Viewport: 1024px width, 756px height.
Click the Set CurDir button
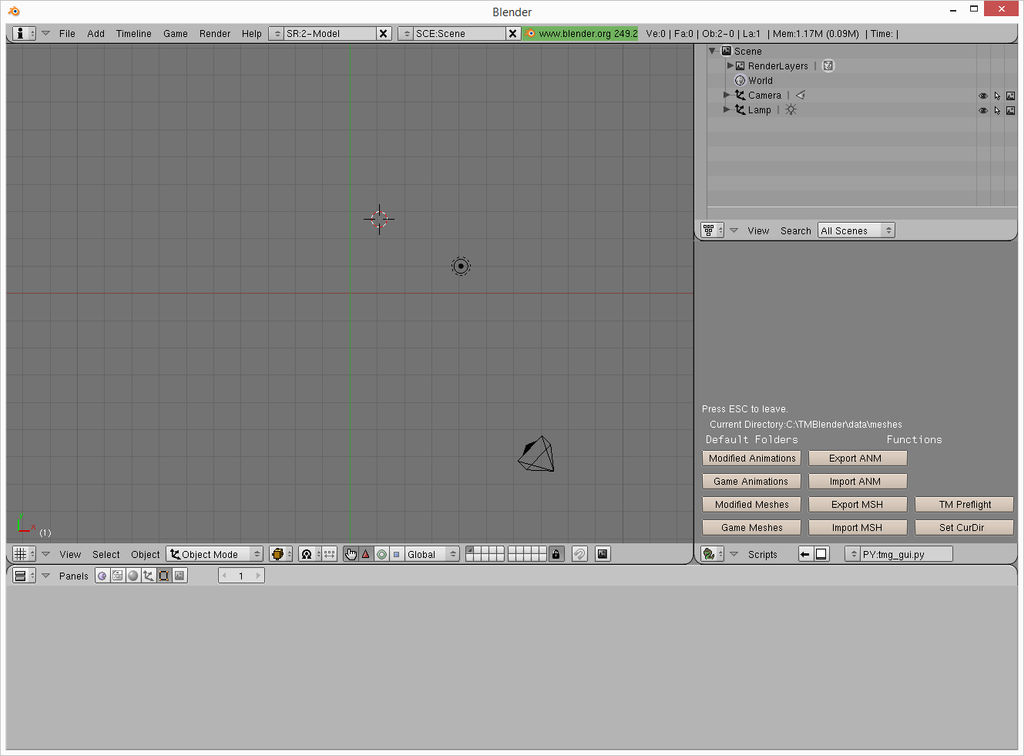(964, 528)
